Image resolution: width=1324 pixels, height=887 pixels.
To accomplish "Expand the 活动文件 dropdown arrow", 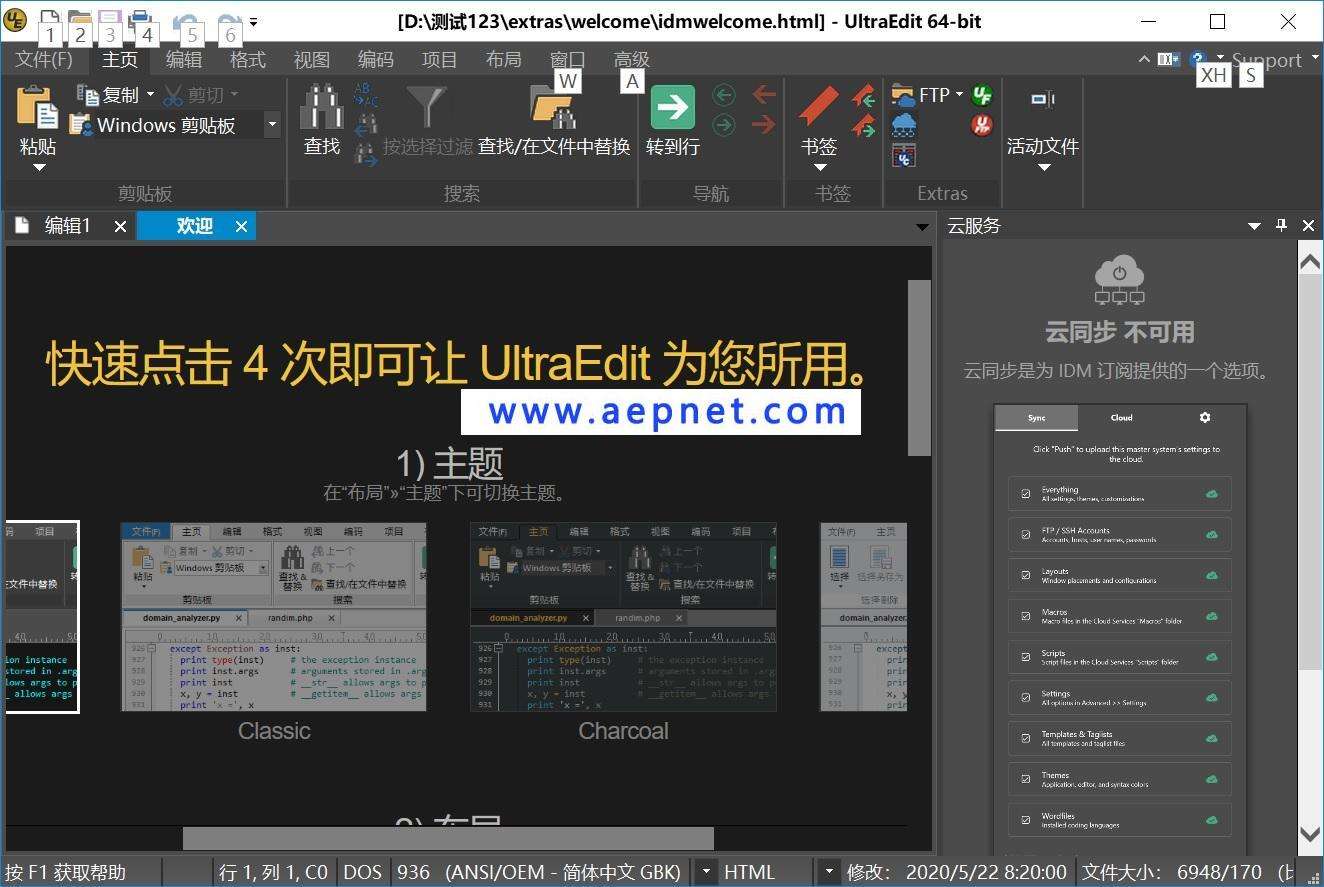I will click(x=1043, y=167).
